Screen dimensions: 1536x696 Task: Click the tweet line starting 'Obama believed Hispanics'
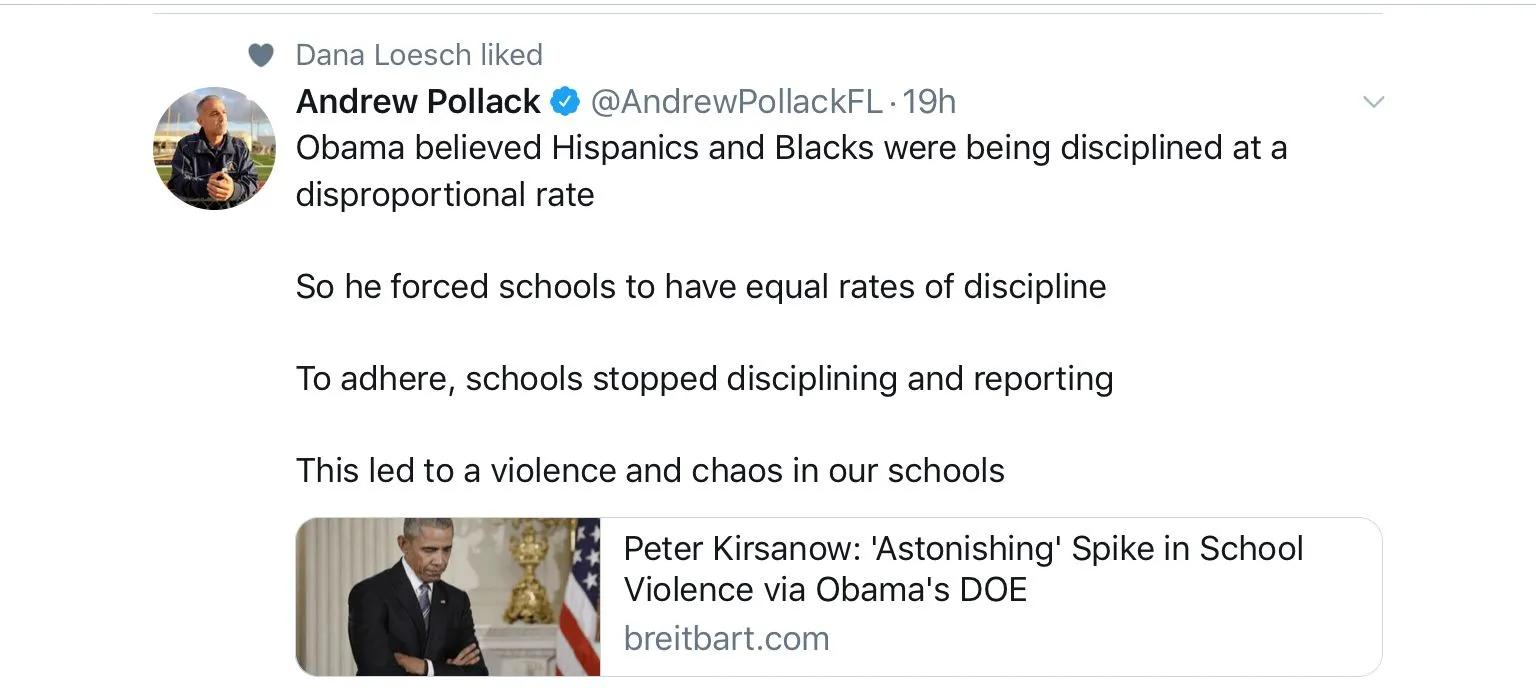791,148
